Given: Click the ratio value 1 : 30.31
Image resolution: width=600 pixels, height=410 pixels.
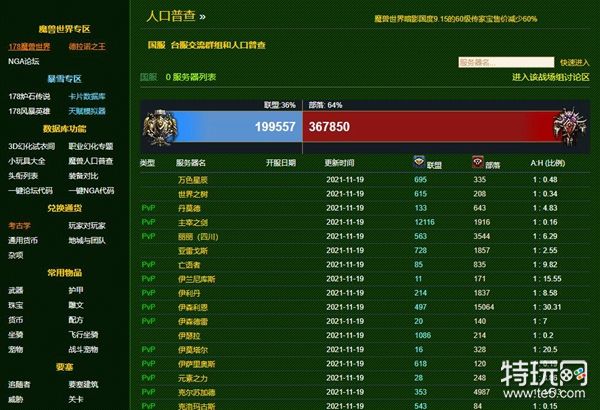Looking at the screenshot, I should point(547,307).
